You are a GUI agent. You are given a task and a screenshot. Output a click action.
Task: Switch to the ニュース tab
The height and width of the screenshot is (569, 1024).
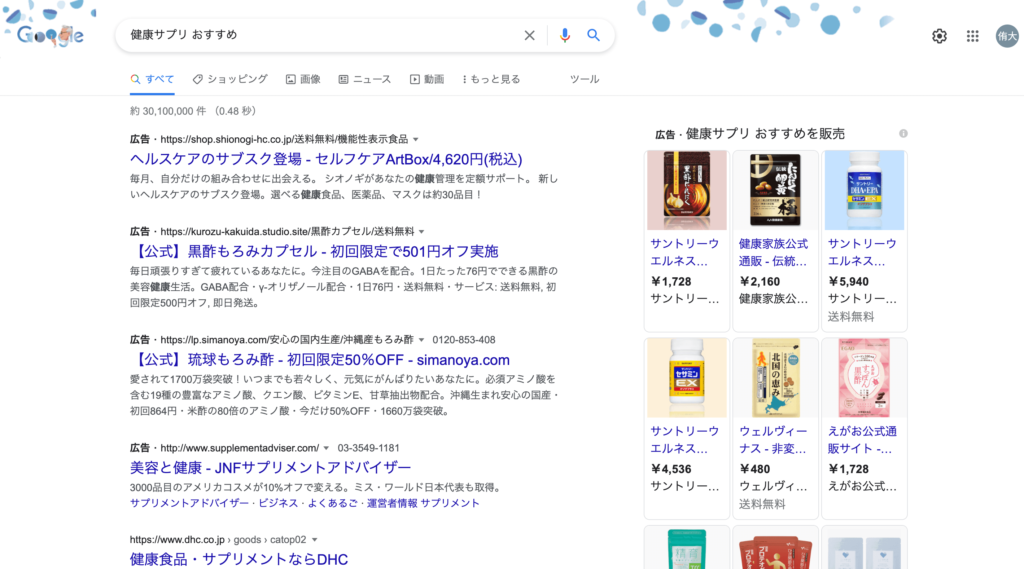(x=364, y=79)
